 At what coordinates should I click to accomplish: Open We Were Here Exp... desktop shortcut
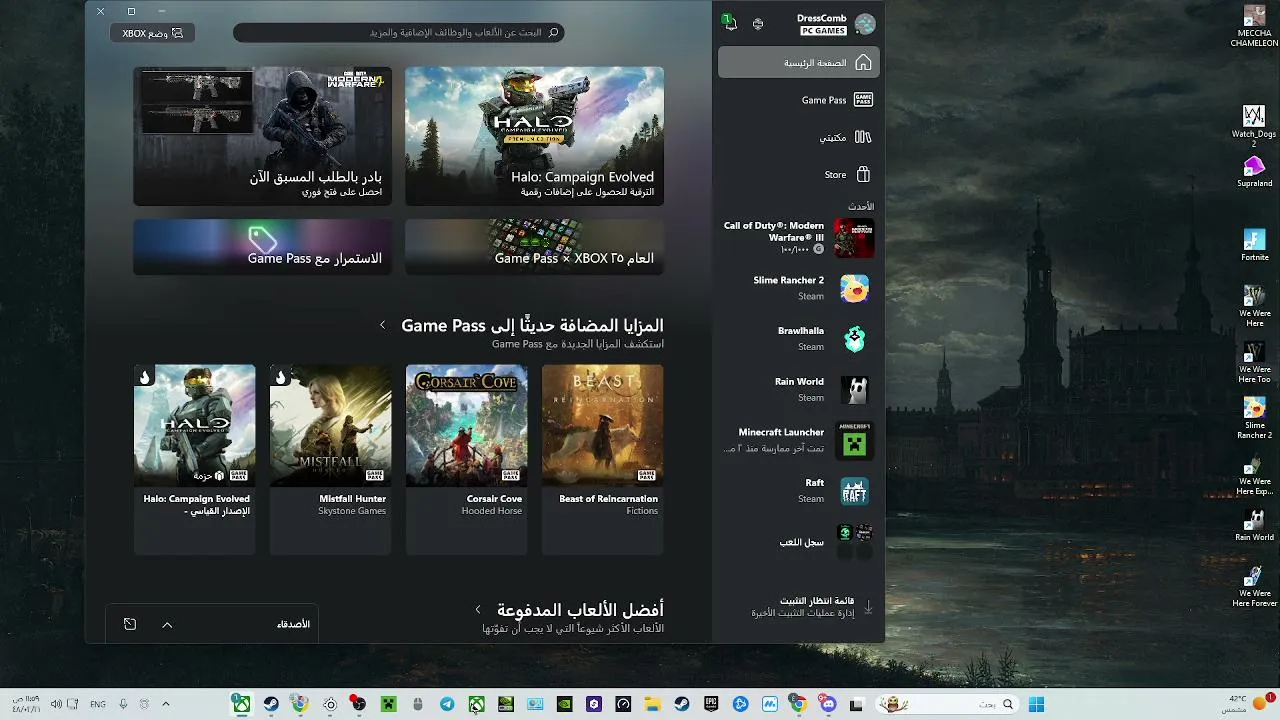pos(1254,477)
